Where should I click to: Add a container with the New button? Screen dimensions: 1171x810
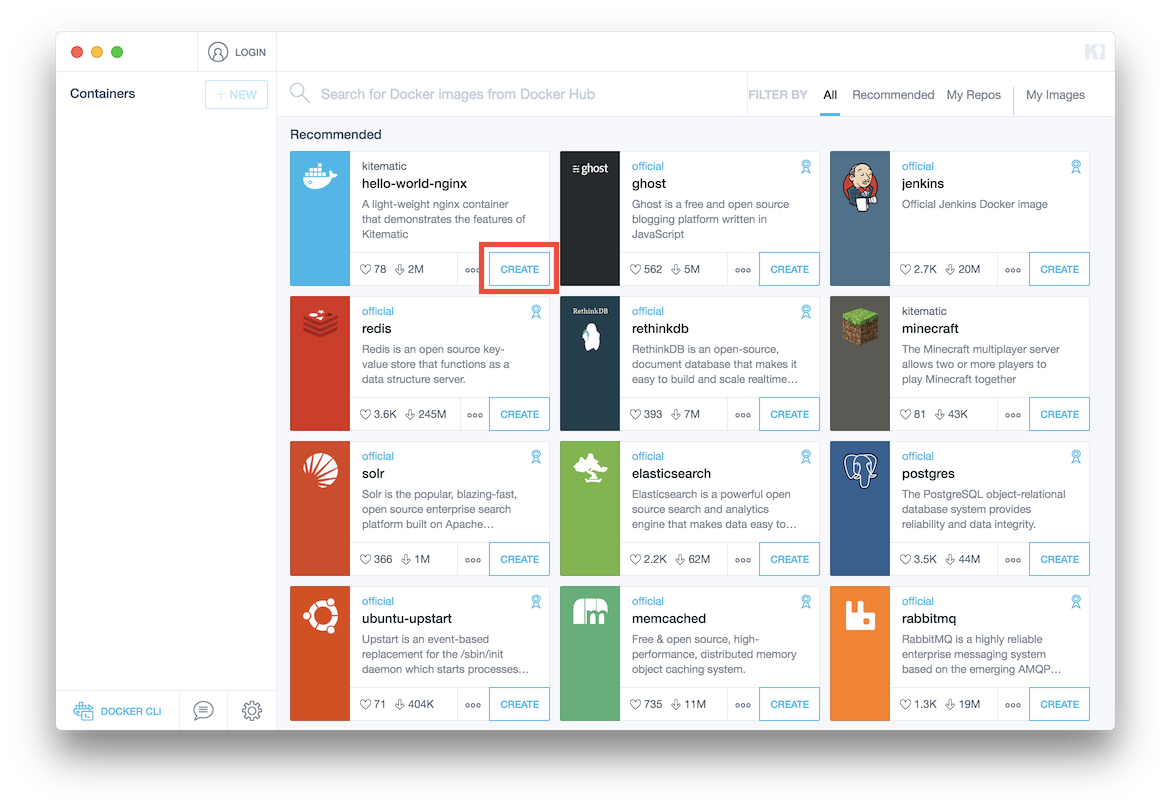[237, 94]
